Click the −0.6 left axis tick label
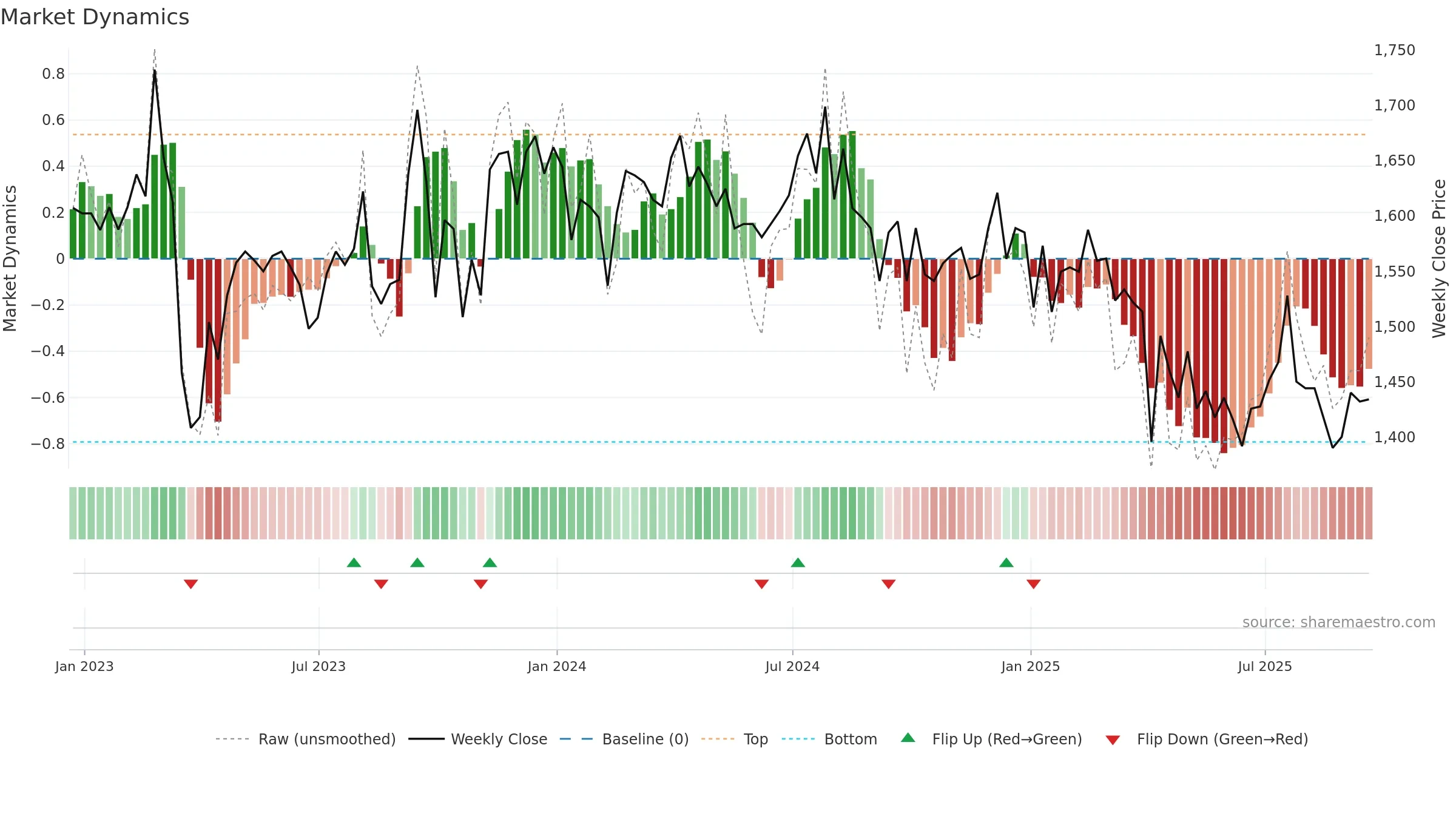The width and height of the screenshot is (1456, 819). pos(48,398)
